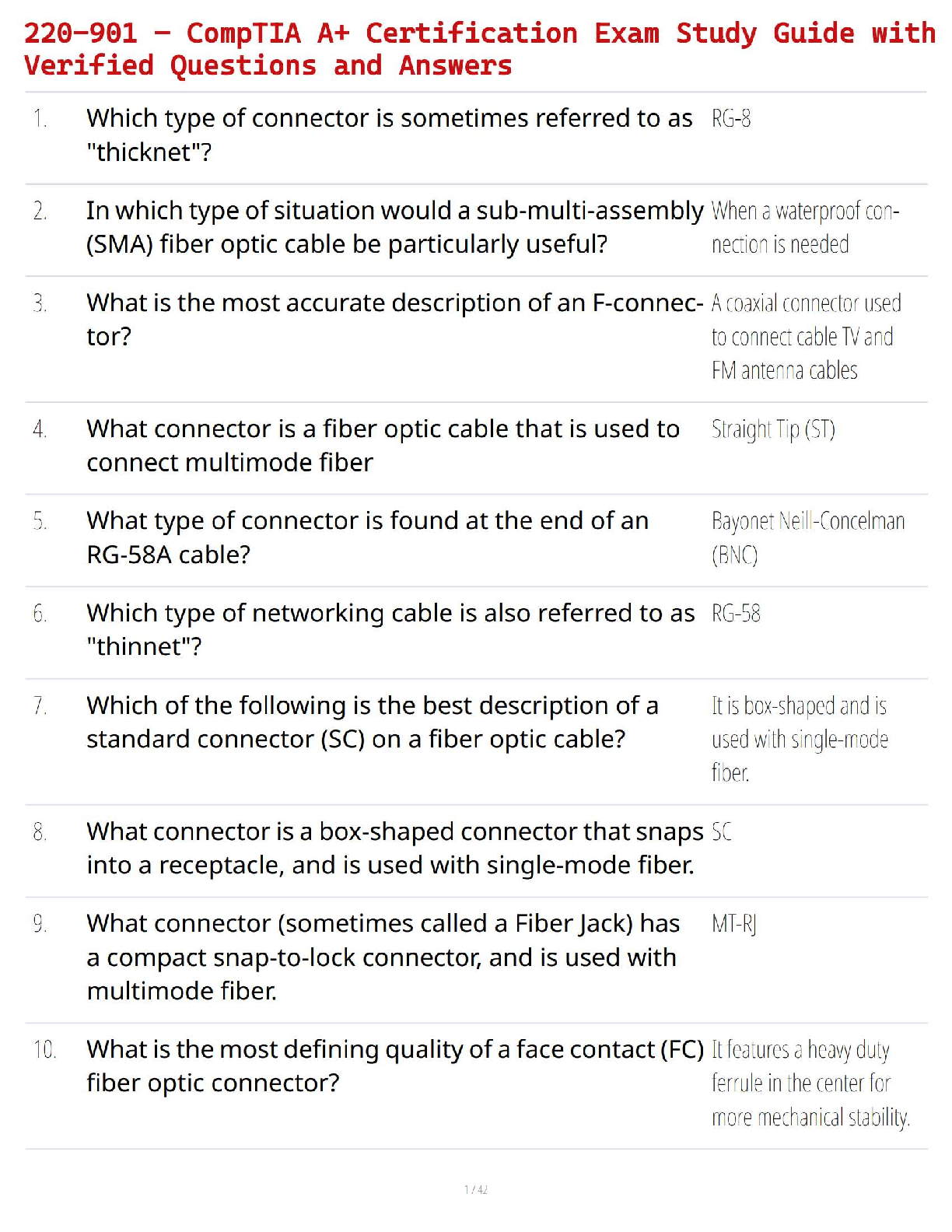Click the multimode fiber connector question
Screen dimensions: 952x1232
[383, 446]
